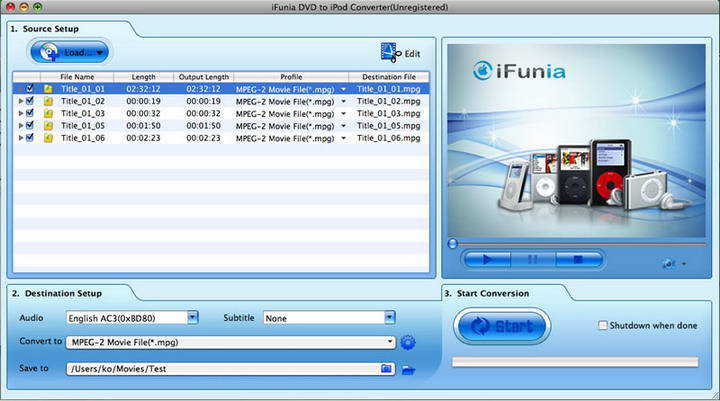Expand the Title_01_06 row triangle
The image size is (720, 401).
pyautogui.click(x=21, y=138)
